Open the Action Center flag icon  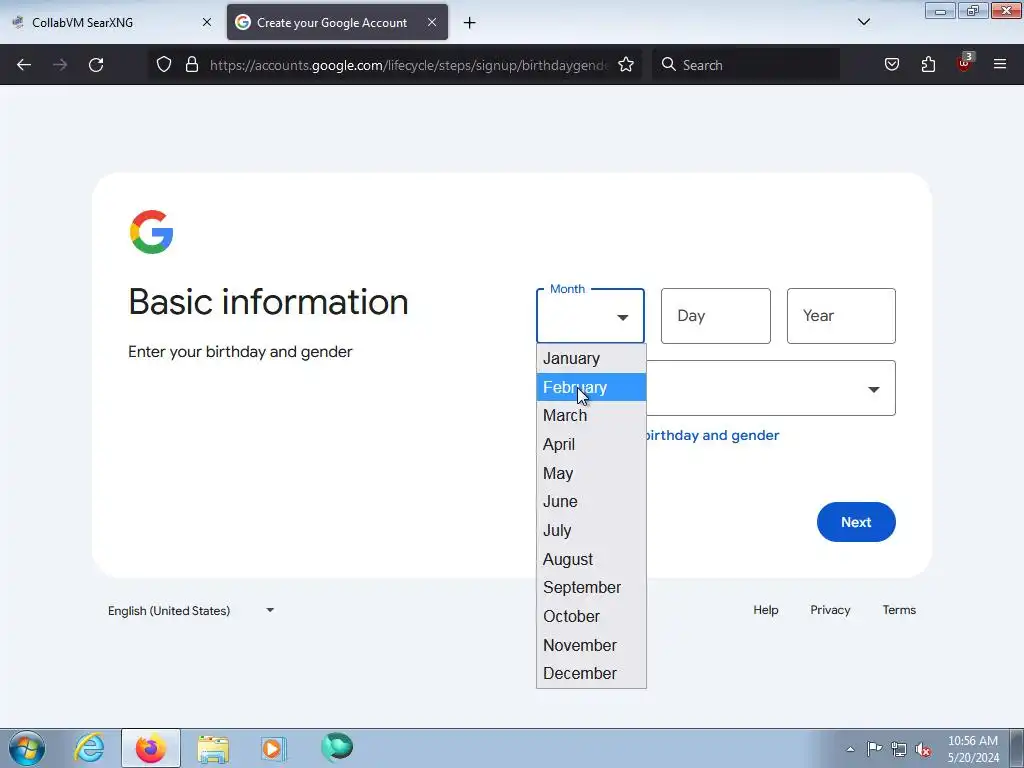[x=874, y=749]
